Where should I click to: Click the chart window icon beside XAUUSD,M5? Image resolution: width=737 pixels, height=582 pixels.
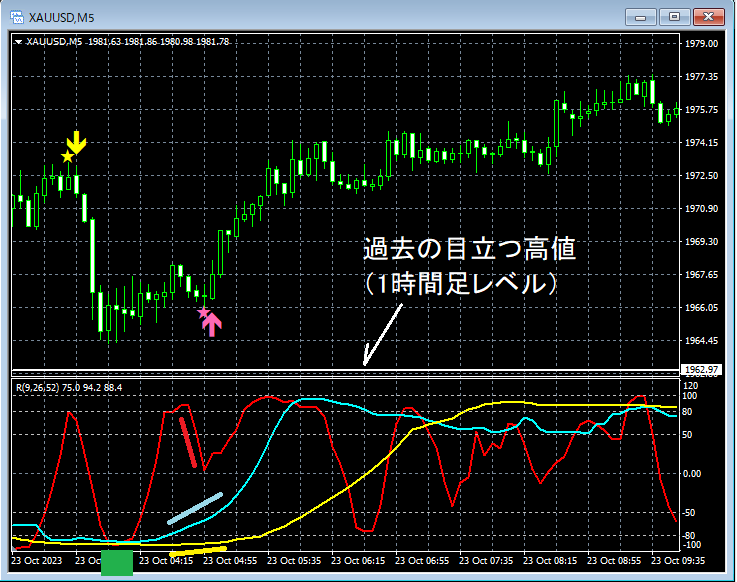17,18
